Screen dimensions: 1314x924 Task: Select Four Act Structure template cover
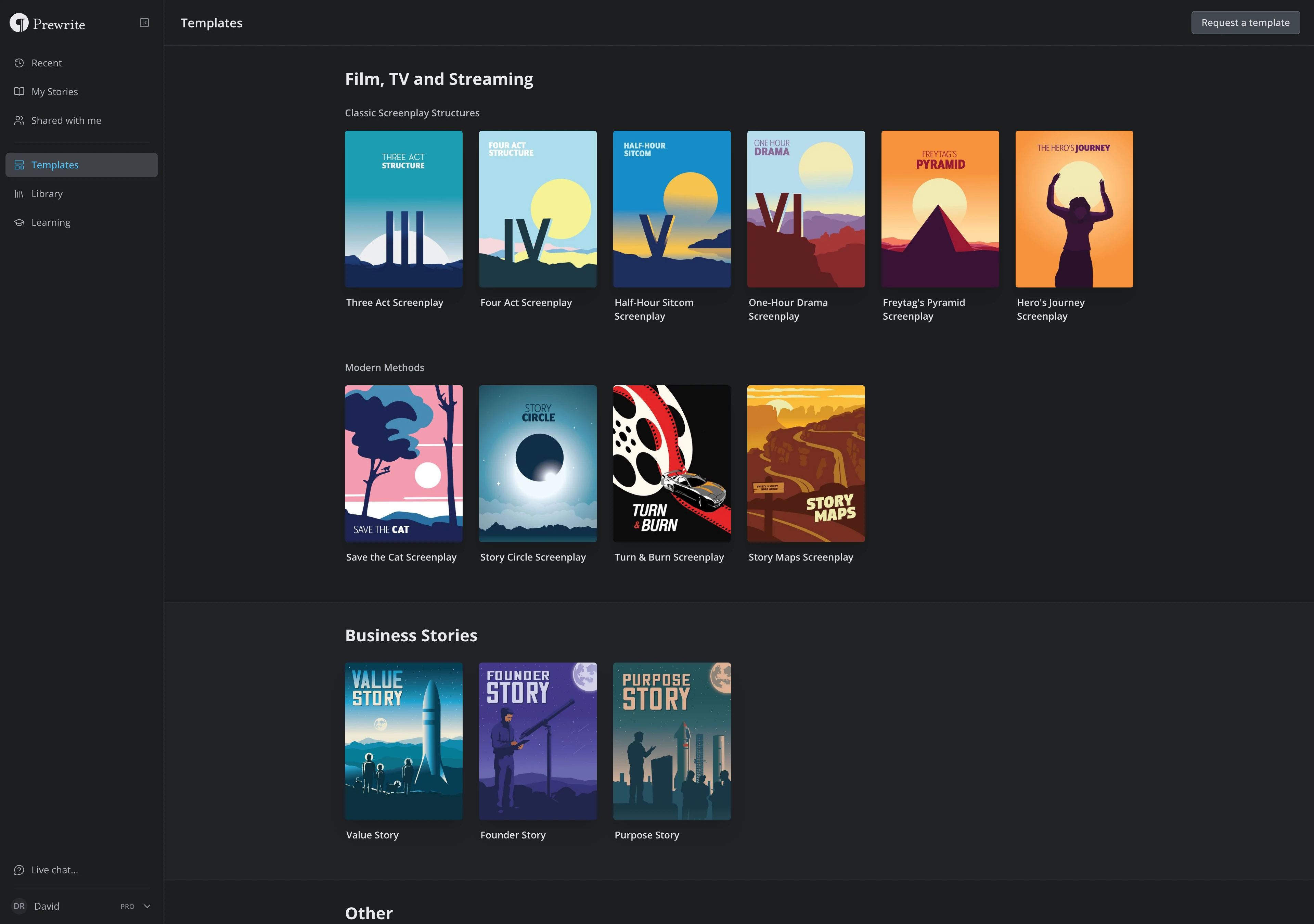pyautogui.click(x=537, y=209)
